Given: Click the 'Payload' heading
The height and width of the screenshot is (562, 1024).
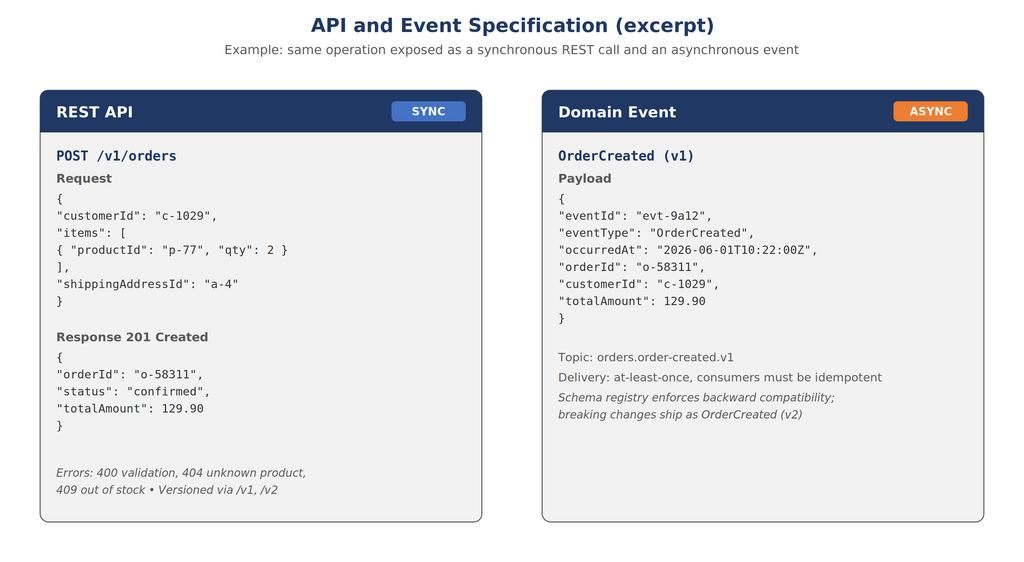Looking at the screenshot, I should pyautogui.click(x=584, y=178).
